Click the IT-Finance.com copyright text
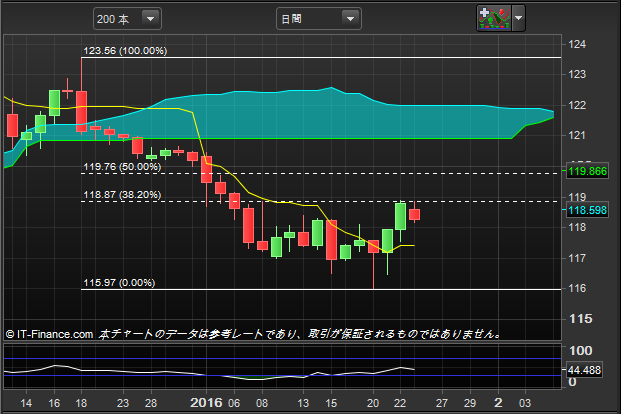Screen dimensions: 621x414 [50, 334]
